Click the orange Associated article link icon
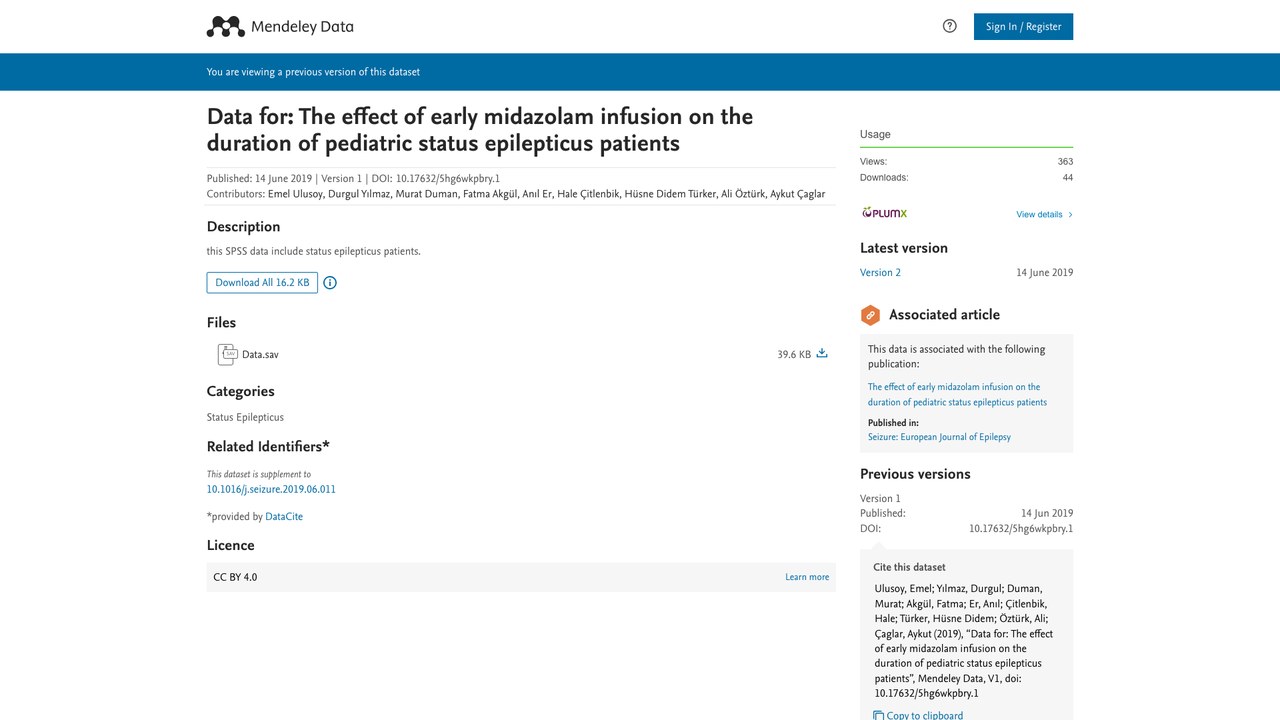 click(870, 315)
